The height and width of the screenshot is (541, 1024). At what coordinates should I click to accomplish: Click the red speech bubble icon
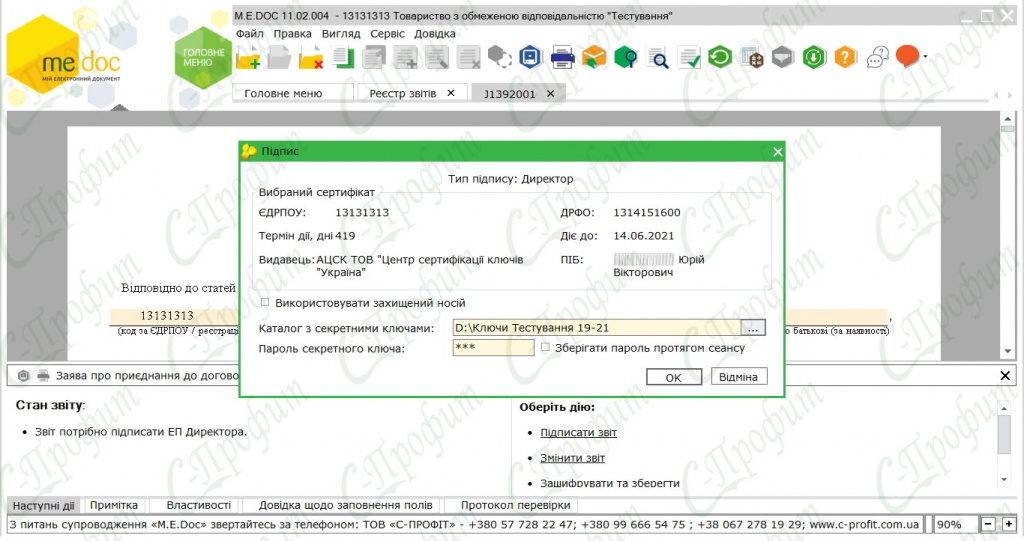click(907, 57)
